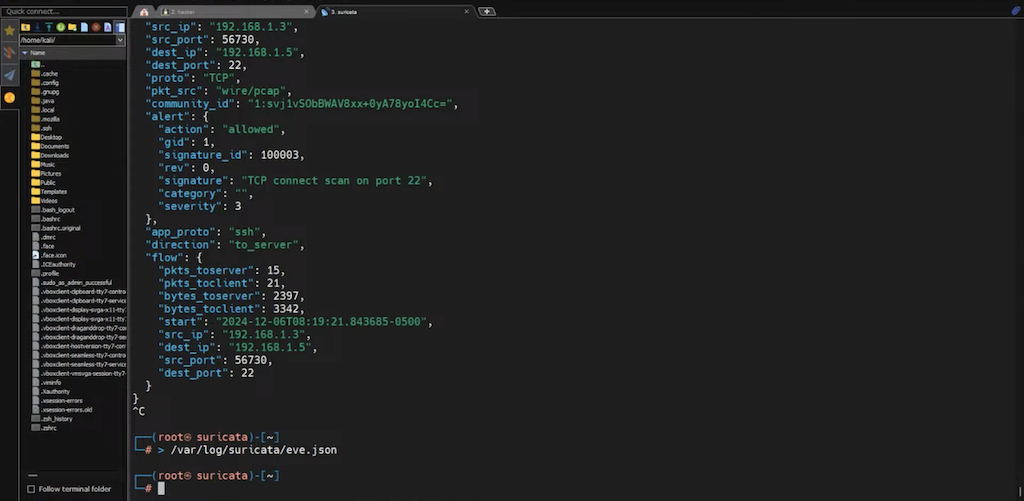Click the new tab plus button

click(x=487, y=11)
